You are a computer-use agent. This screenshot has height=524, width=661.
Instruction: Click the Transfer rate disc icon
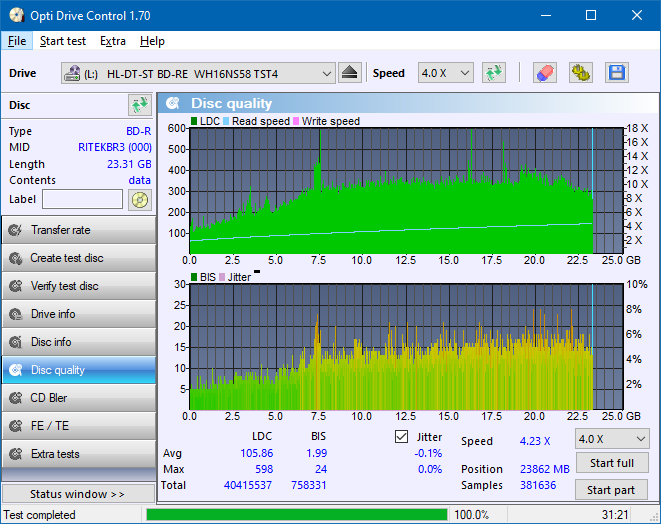click(x=16, y=230)
